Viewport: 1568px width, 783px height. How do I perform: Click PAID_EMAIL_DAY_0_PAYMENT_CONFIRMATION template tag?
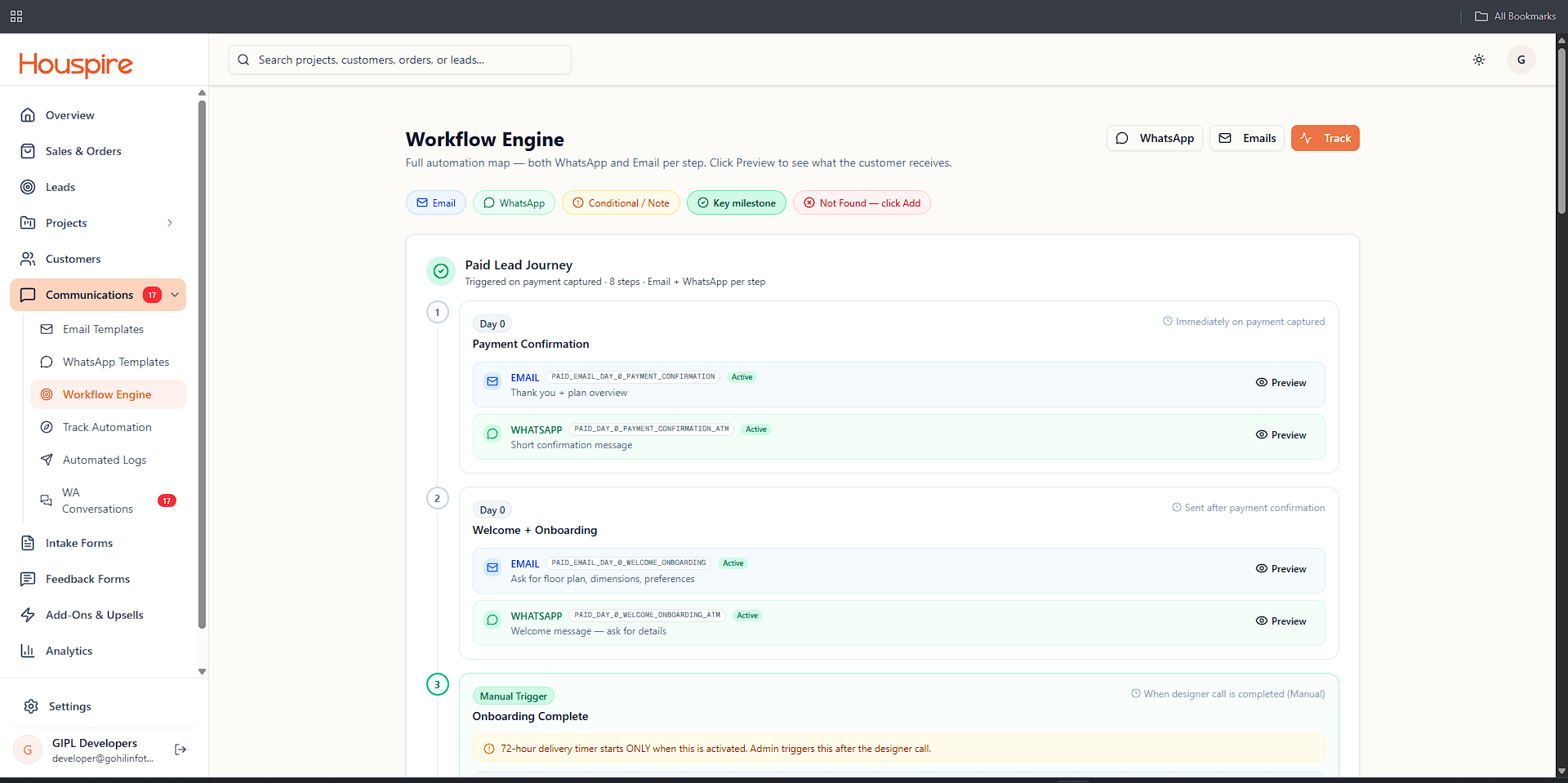pos(633,376)
